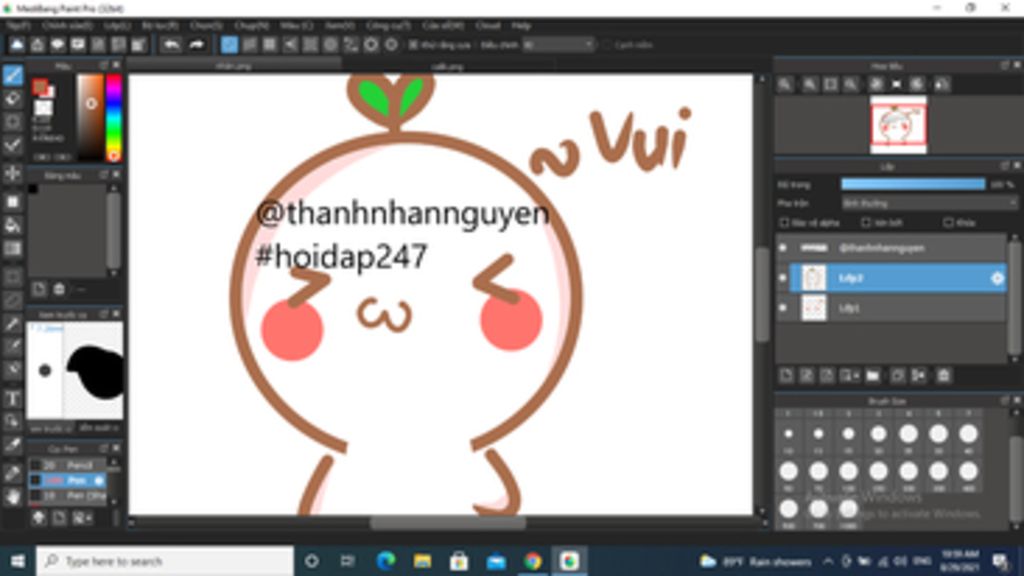Toggle the Bảo vệ alpha checkbox
This screenshot has height=576, width=1024.
coord(784,223)
